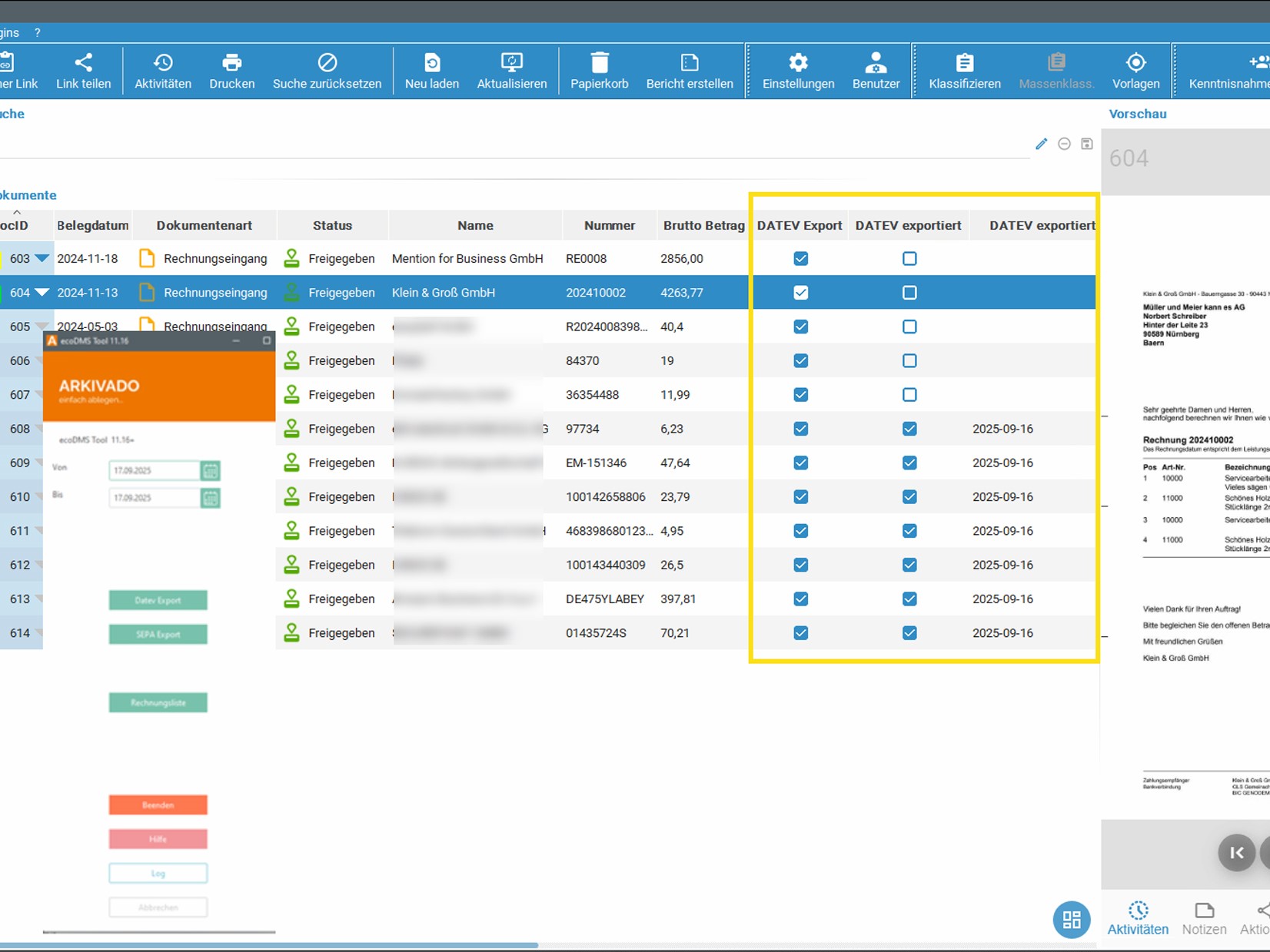Click the Datev Export button in ARKIVADO
The width and height of the screenshot is (1270, 952).
[x=158, y=600]
